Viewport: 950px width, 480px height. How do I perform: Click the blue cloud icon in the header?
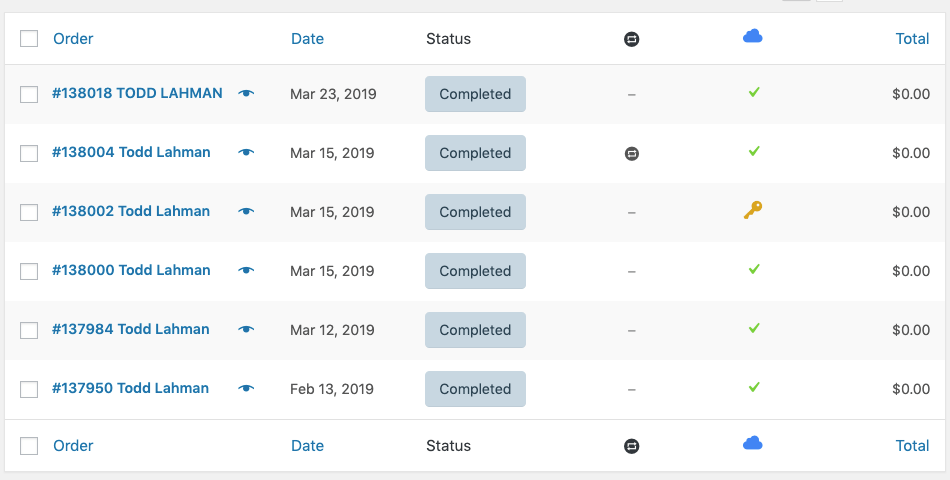pyautogui.click(x=753, y=37)
